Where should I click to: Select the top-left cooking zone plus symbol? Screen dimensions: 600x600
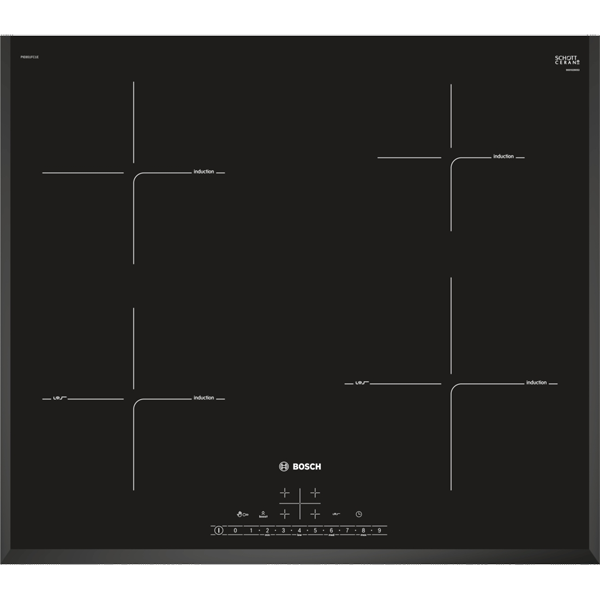[285, 493]
